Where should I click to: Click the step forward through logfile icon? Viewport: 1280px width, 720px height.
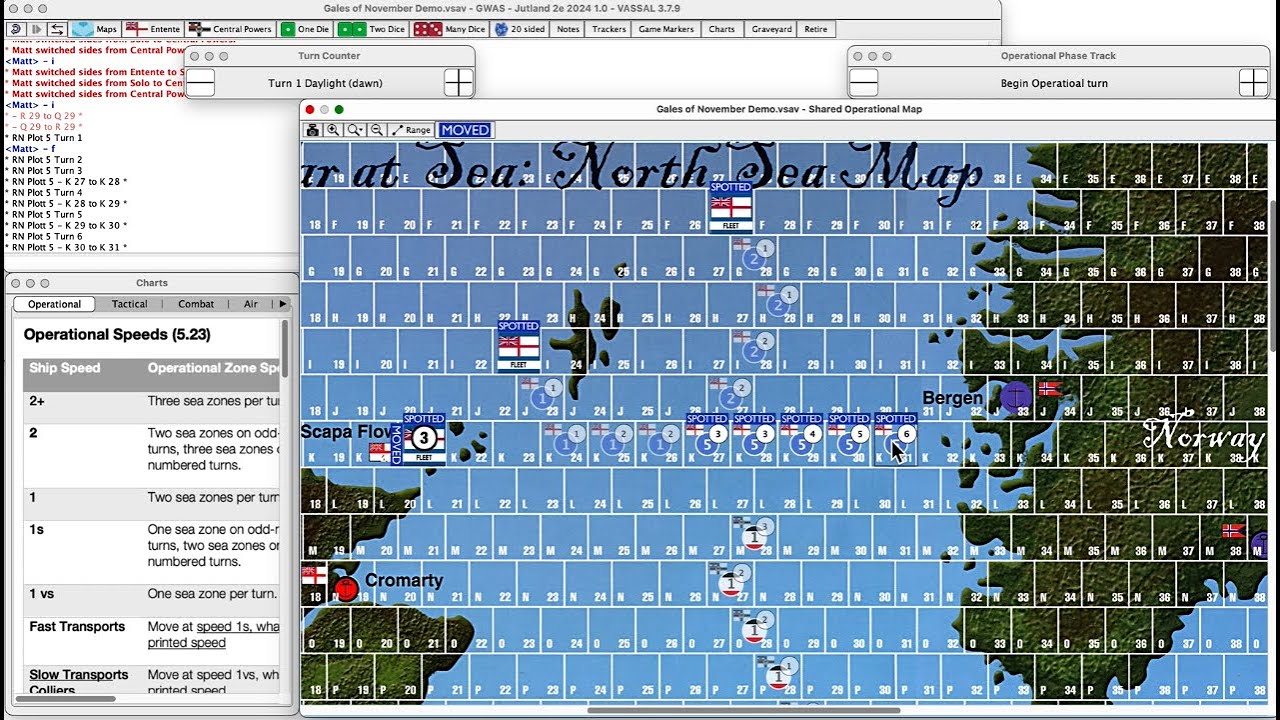[36, 29]
